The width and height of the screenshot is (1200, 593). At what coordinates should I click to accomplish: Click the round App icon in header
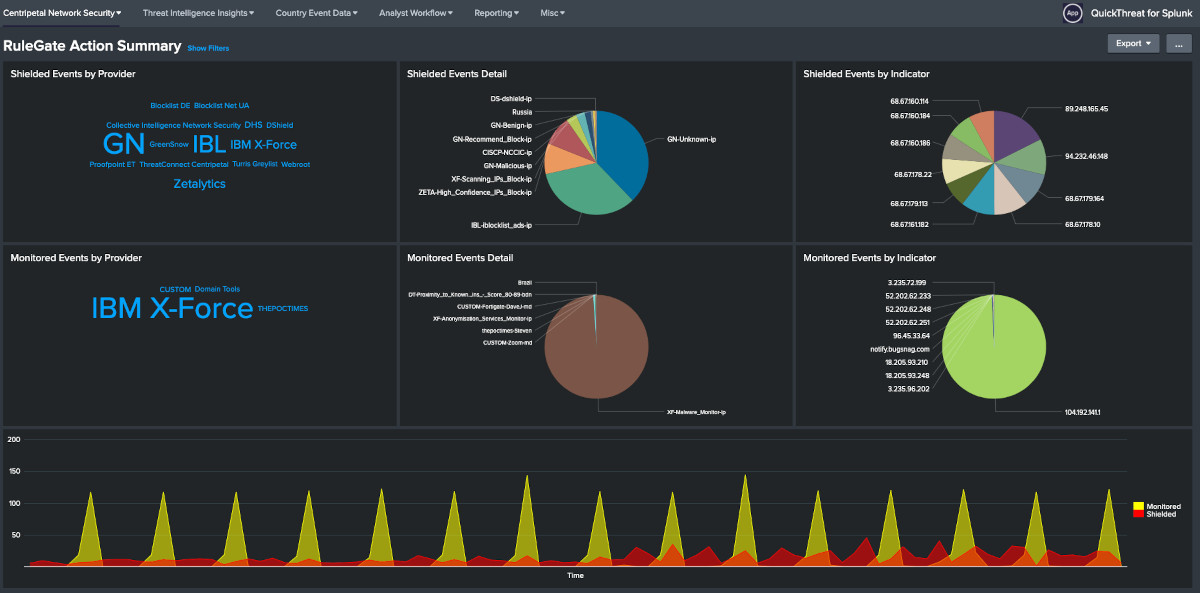pyautogui.click(x=1073, y=13)
